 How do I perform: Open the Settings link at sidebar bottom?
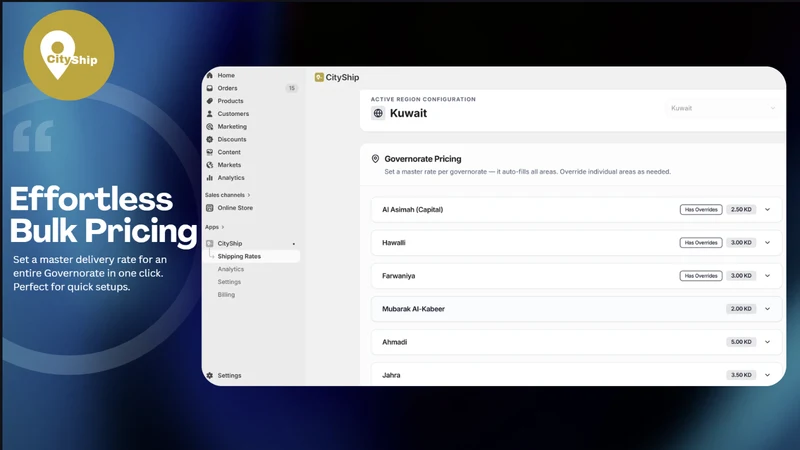229,376
